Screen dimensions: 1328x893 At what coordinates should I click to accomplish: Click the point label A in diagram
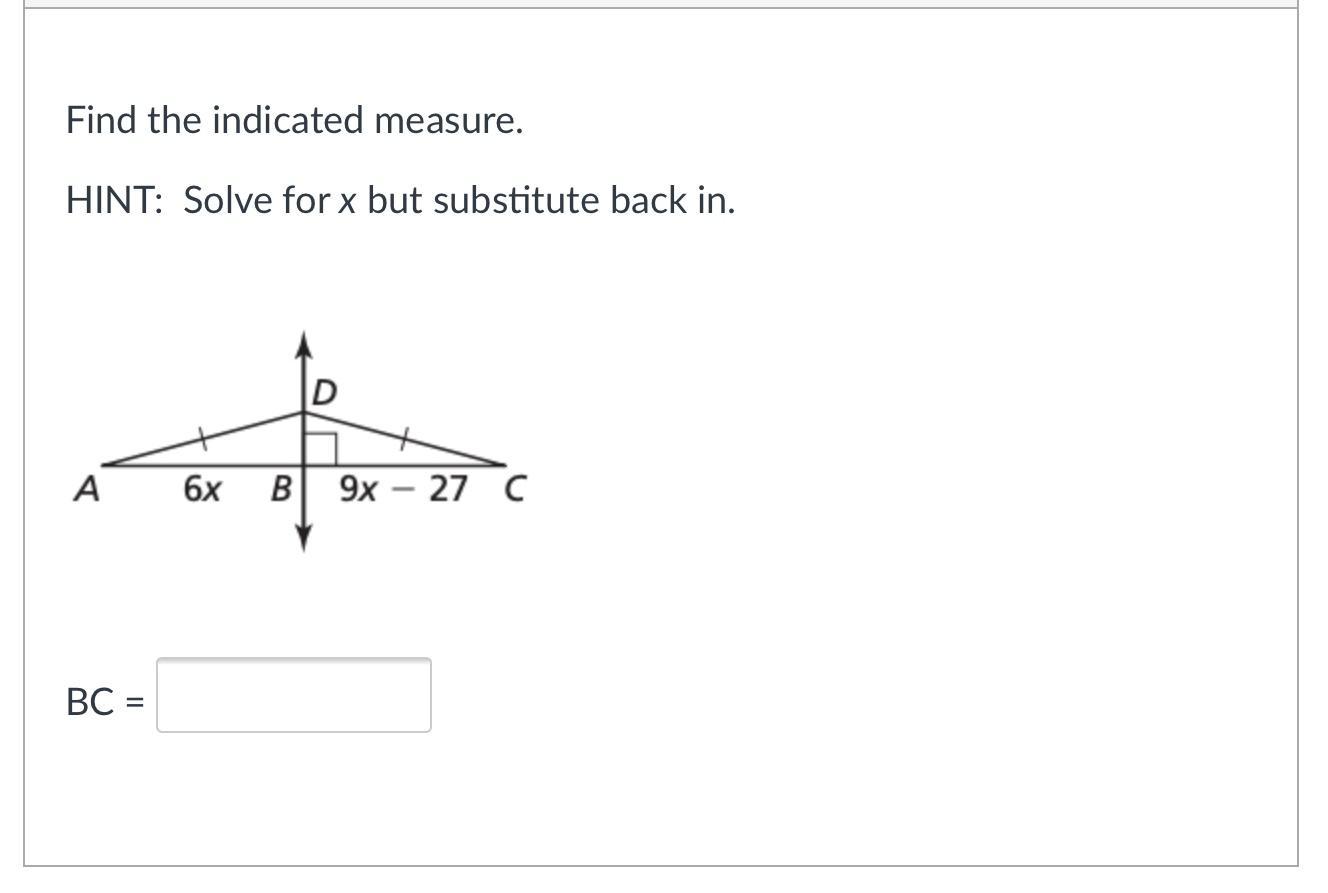click(88, 490)
